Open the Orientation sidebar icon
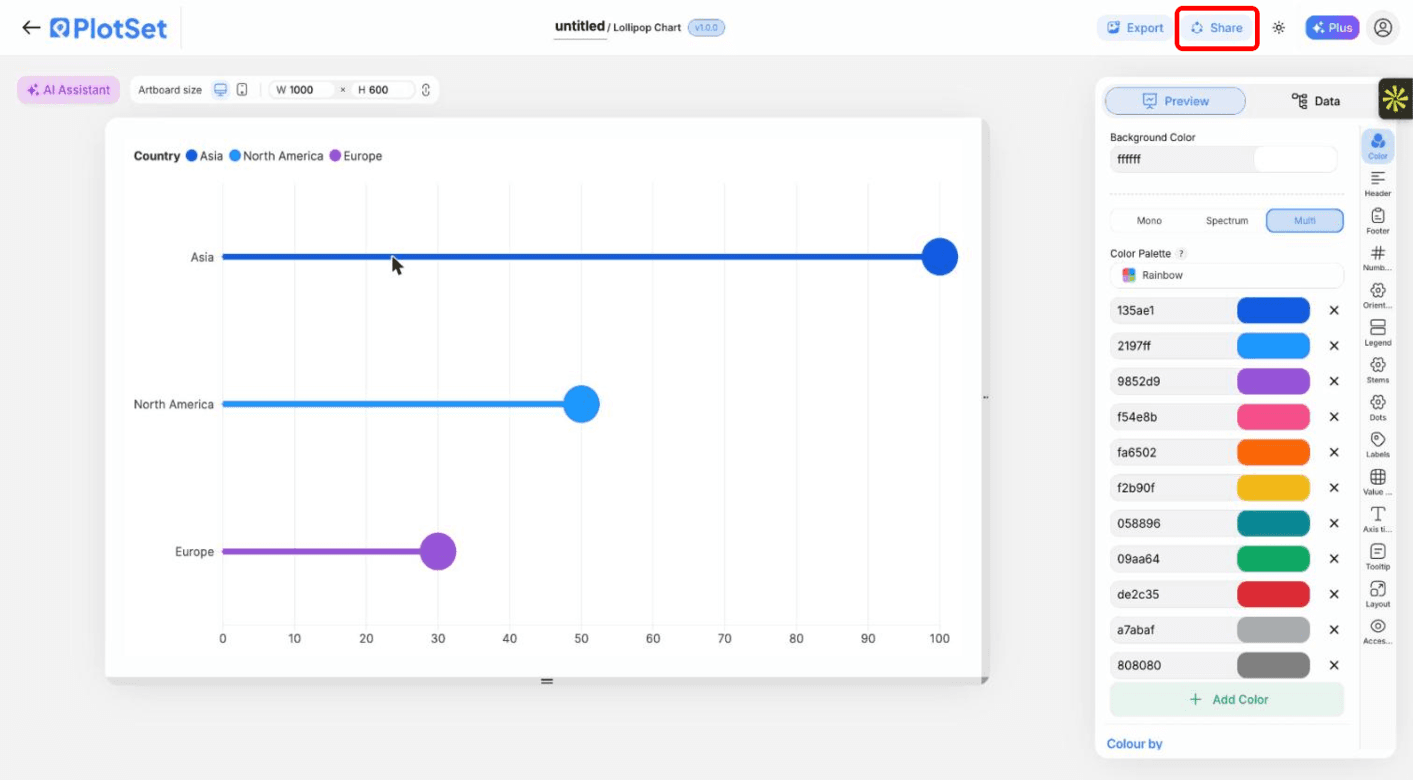This screenshot has height=780, width=1413. (1378, 295)
